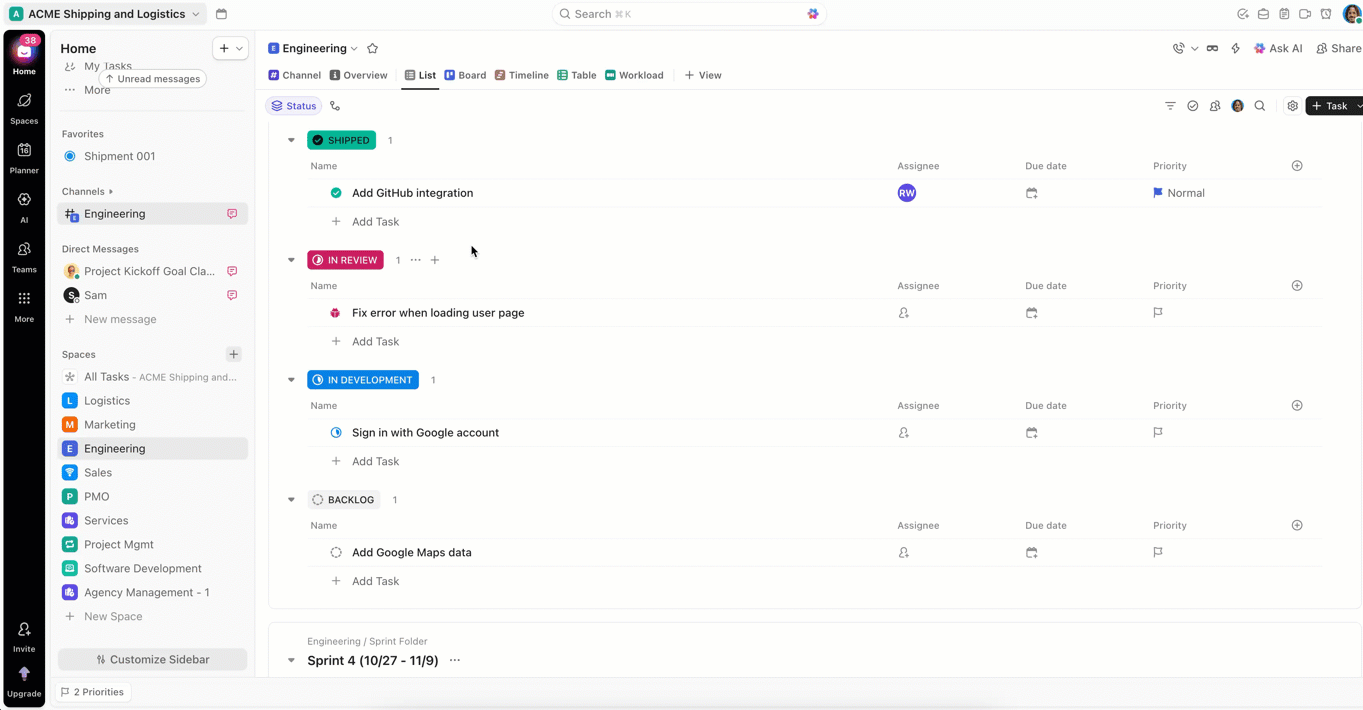
Task: Open the Notepad from the top bar
Action: coord(1284,14)
